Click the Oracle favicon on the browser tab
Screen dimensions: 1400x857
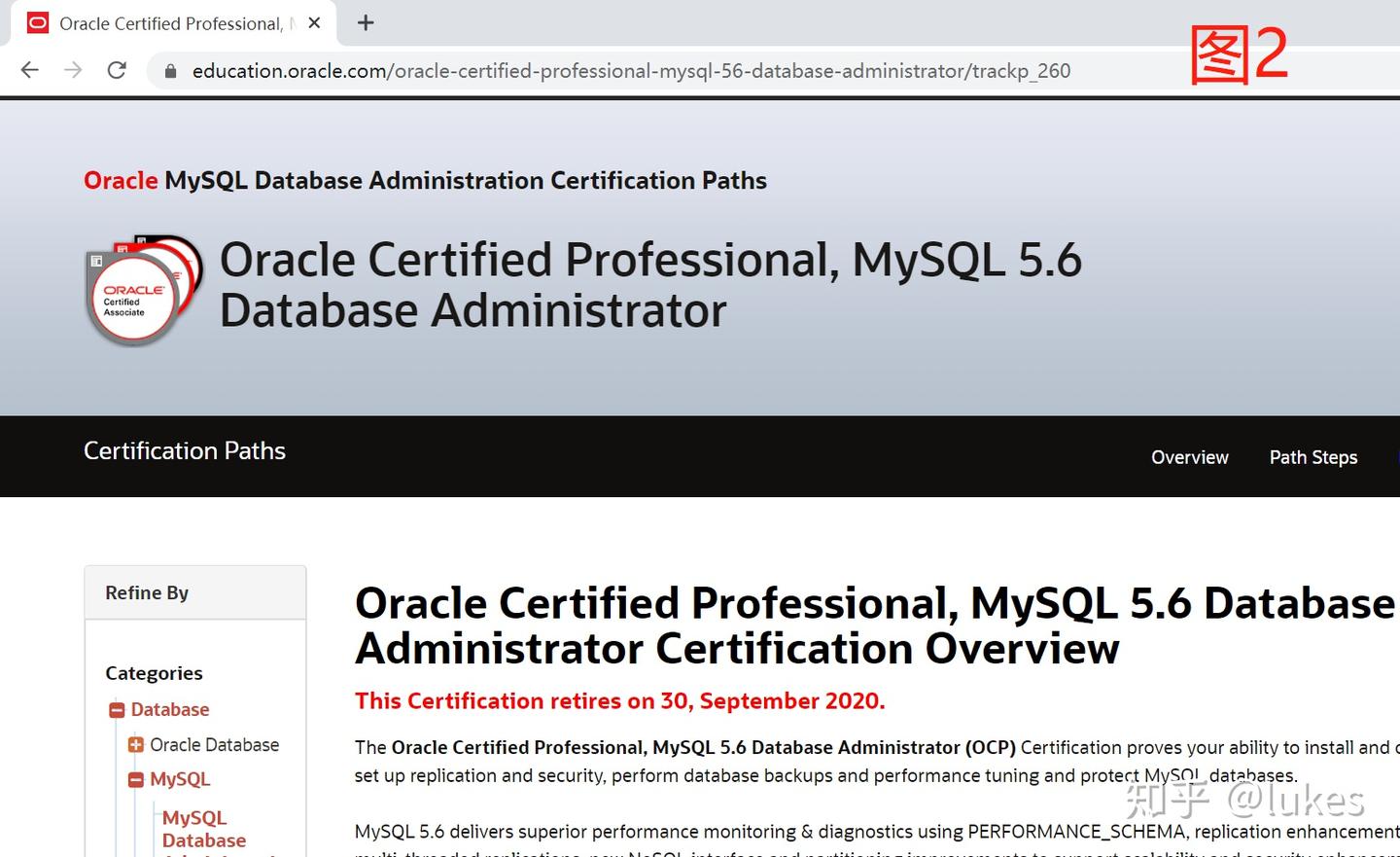point(38,22)
